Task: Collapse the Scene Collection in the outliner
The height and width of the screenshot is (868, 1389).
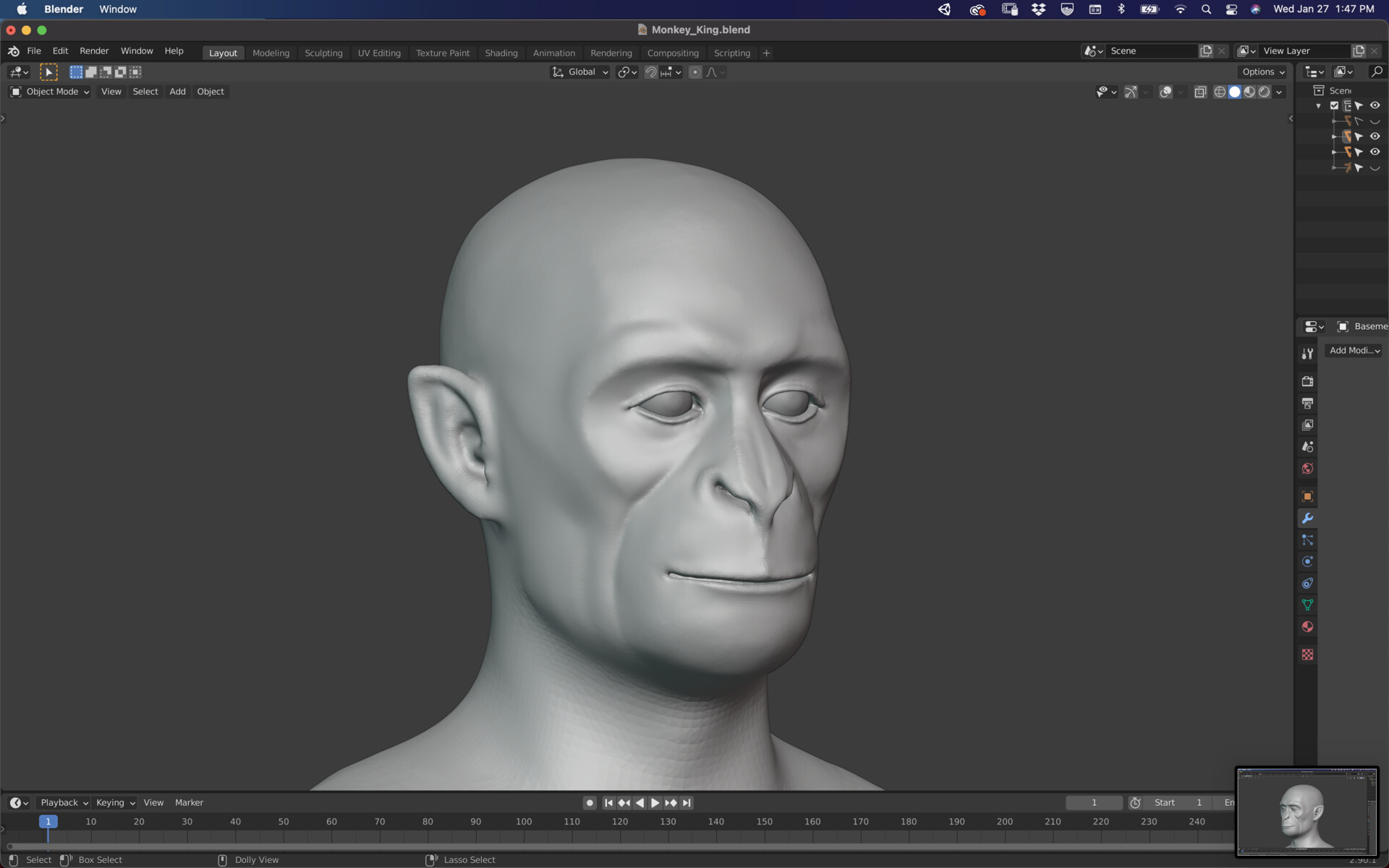Action: point(1318,106)
